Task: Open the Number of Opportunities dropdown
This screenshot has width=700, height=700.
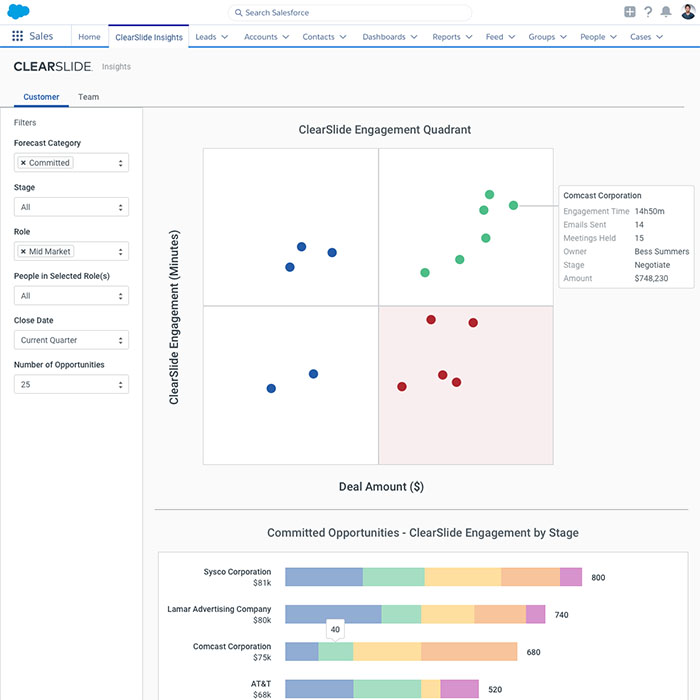Action: 71,384
